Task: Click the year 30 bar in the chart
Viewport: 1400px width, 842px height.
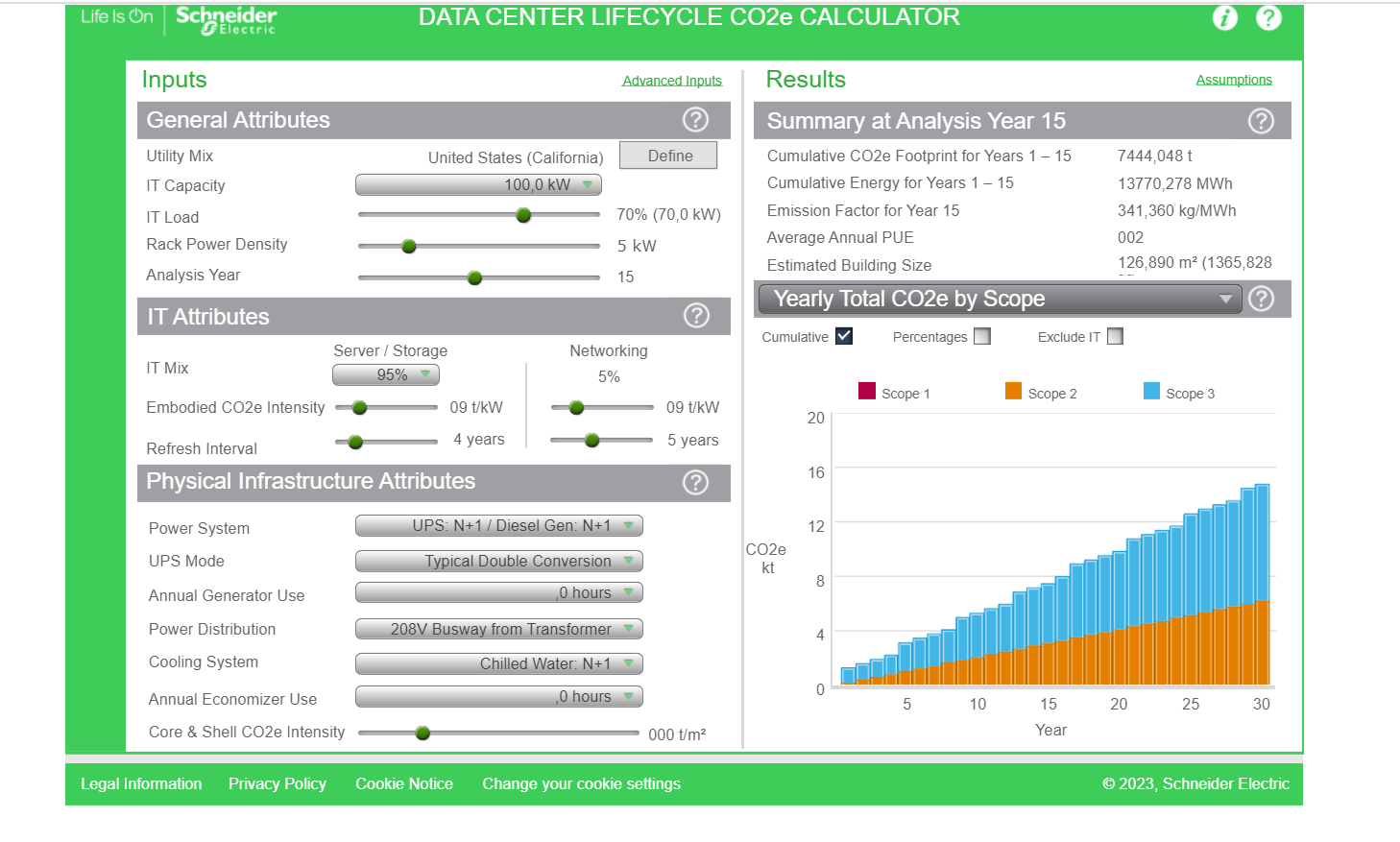Action: coord(1263,584)
